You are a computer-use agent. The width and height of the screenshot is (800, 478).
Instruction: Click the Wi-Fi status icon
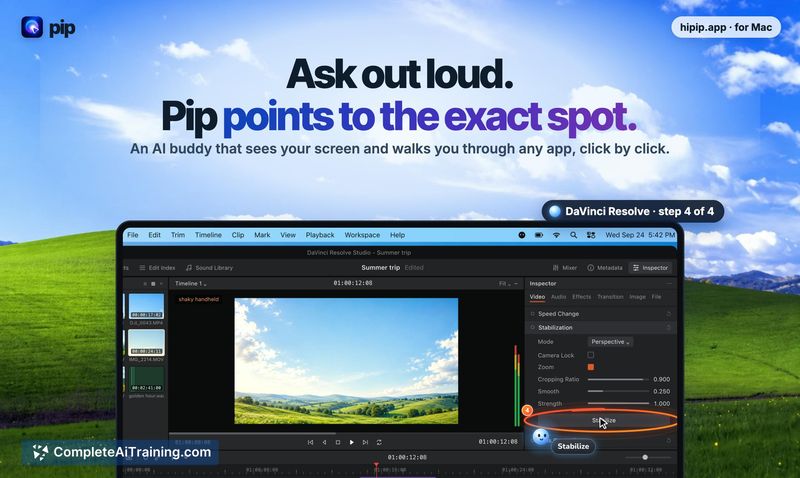[x=556, y=235]
